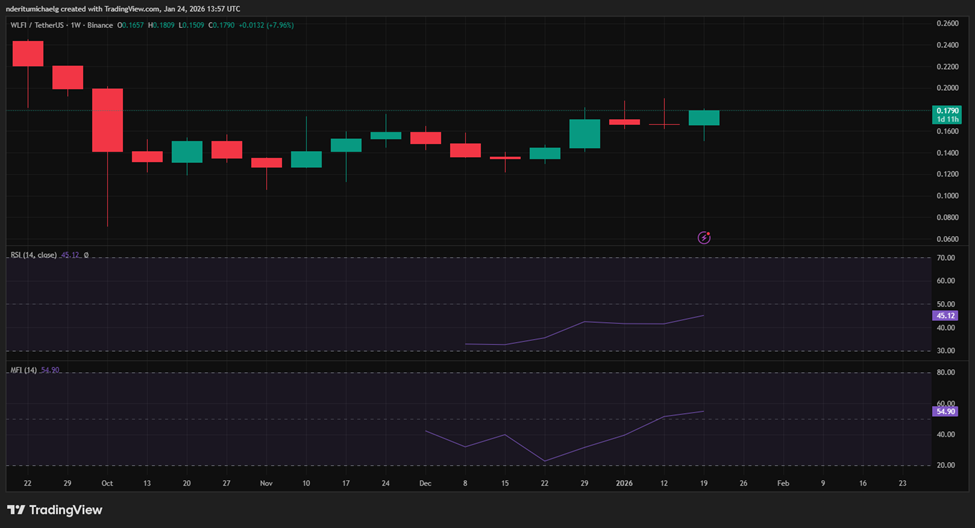Click the purple lightning event icon
This screenshot has width=975, height=528.
point(704,237)
